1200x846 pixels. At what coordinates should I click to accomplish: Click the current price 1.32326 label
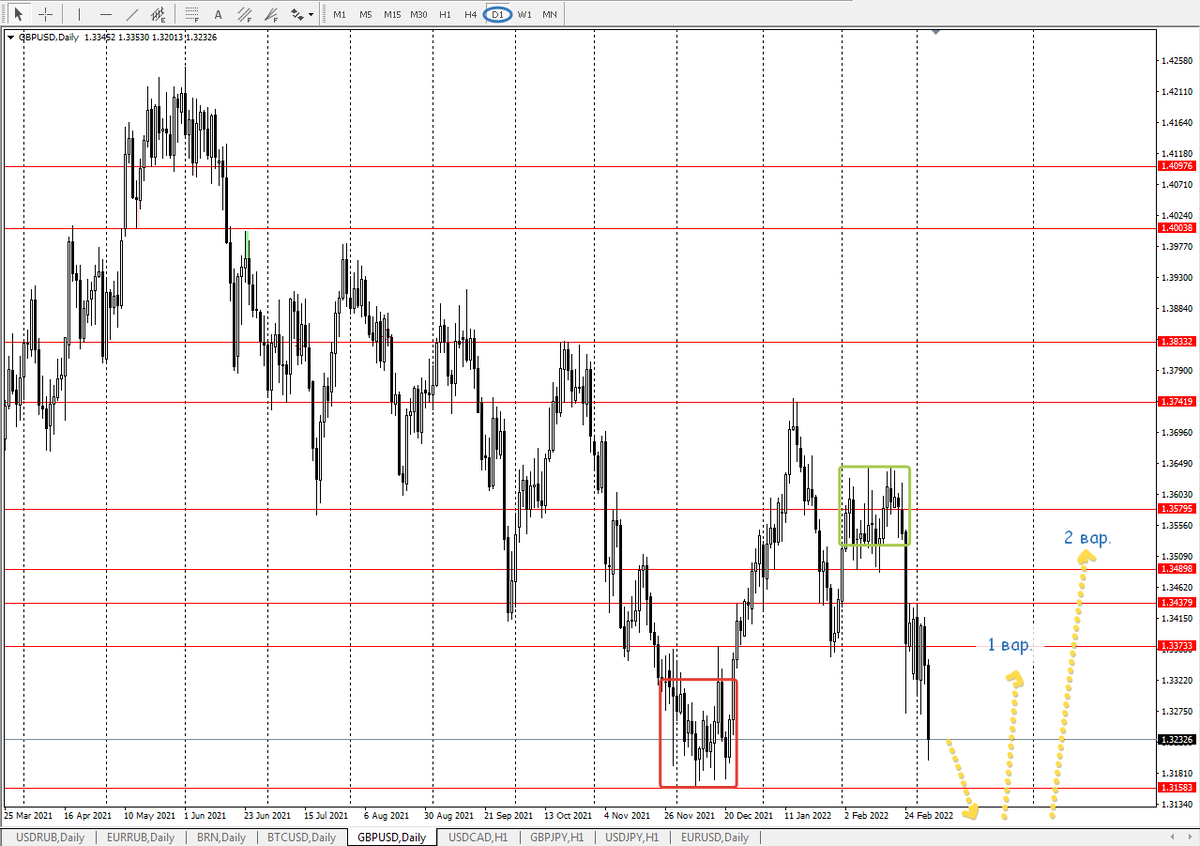tap(1176, 740)
